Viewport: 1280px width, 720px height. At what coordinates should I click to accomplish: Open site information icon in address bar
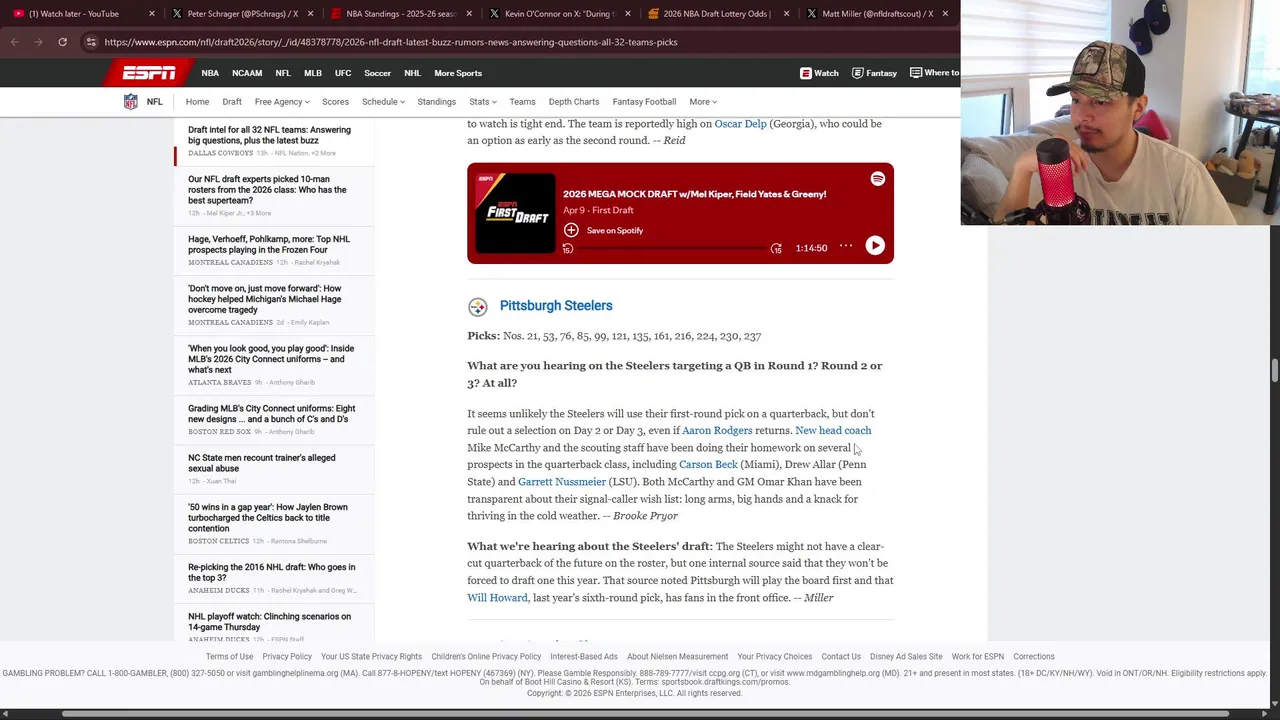point(91,42)
